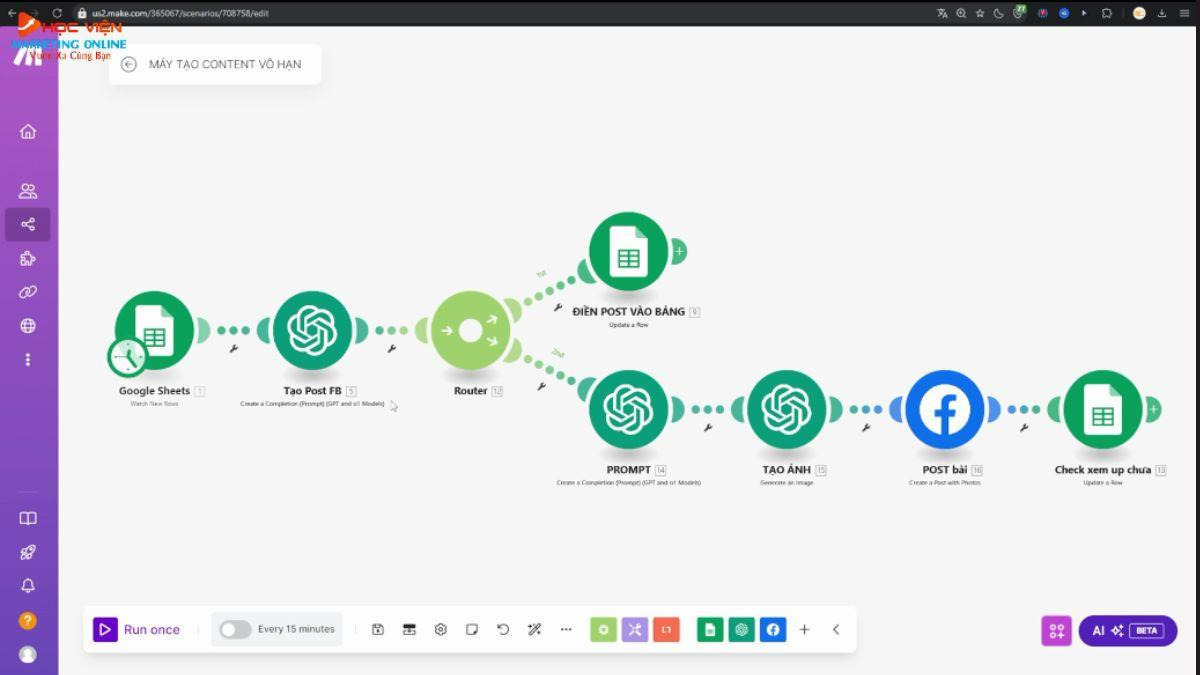Open filter wrench between Google Sheets and Tạo Post FB
Viewport: 1200px width, 675px height.
click(233, 349)
